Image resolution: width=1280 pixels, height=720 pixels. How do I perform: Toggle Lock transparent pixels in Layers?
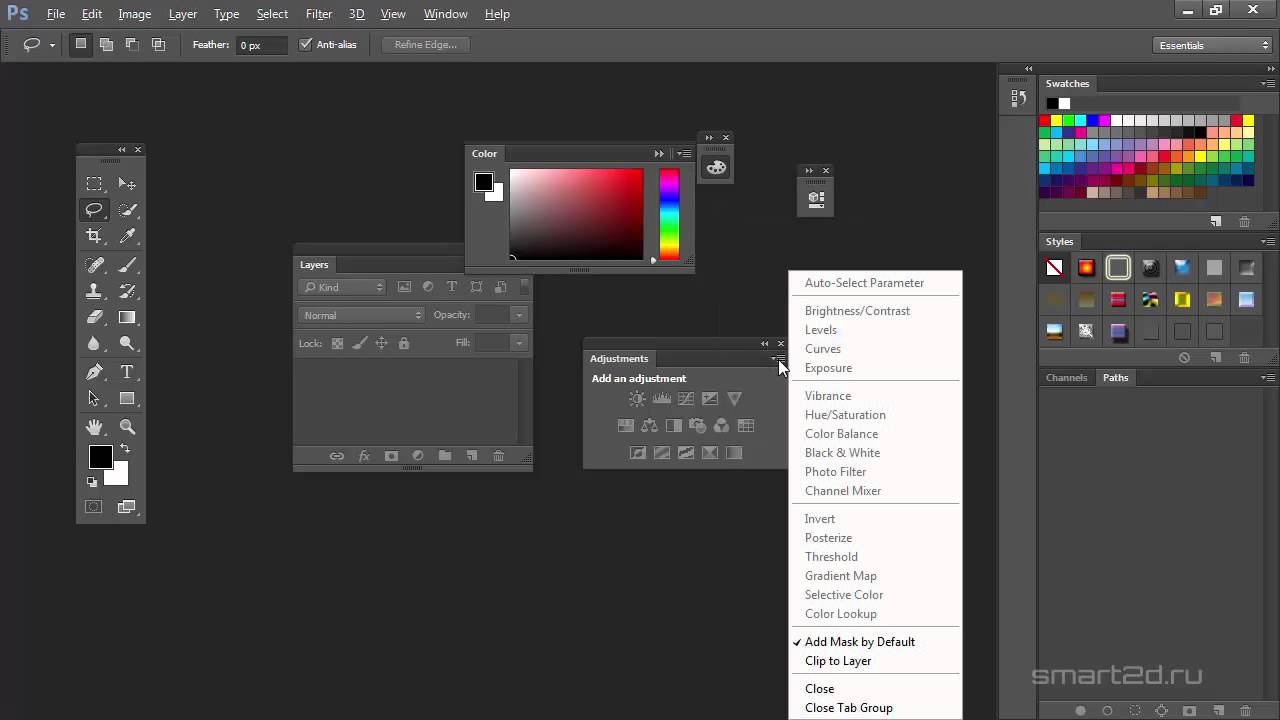point(337,343)
